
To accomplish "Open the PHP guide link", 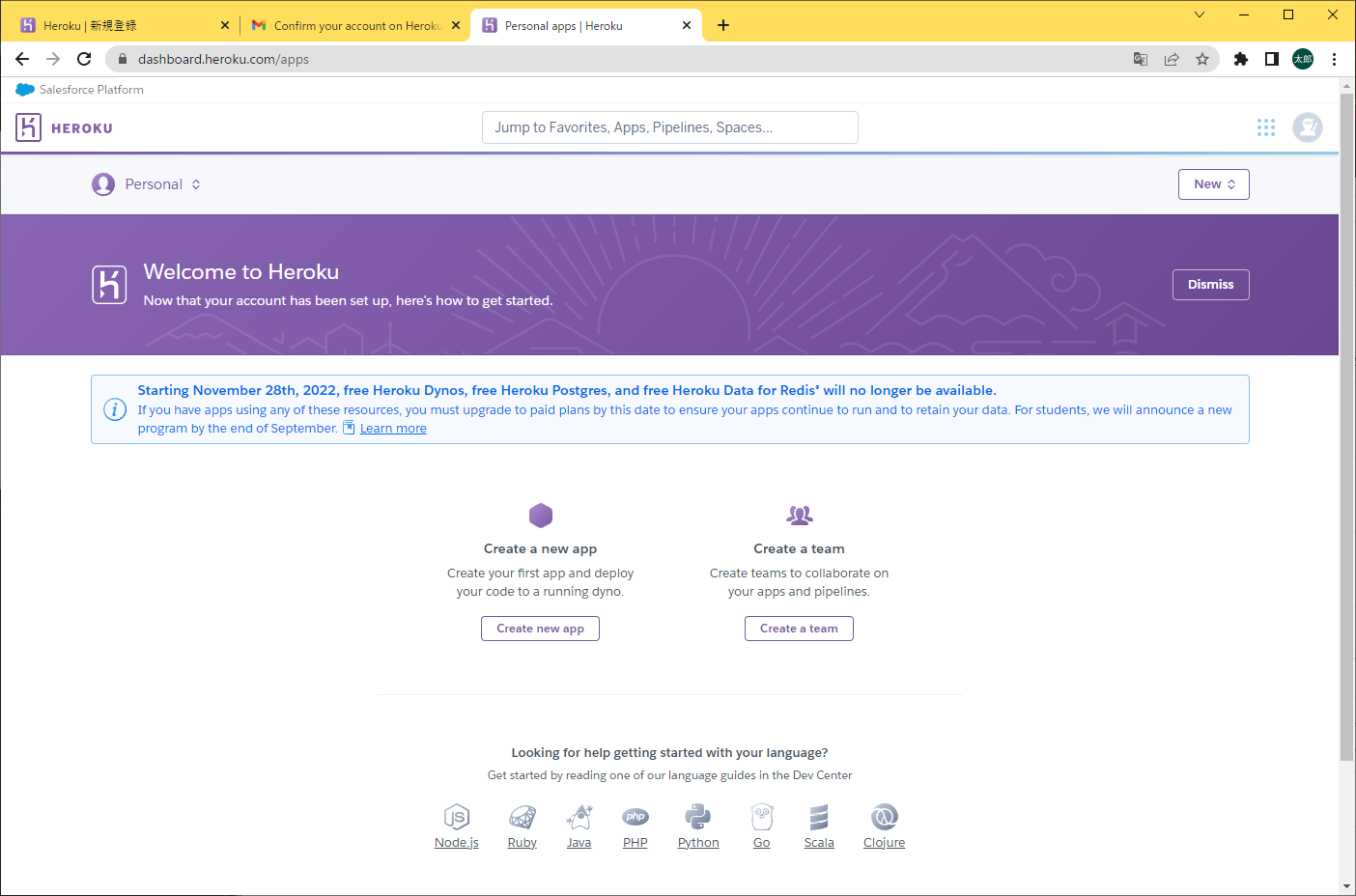I will 636,843.
